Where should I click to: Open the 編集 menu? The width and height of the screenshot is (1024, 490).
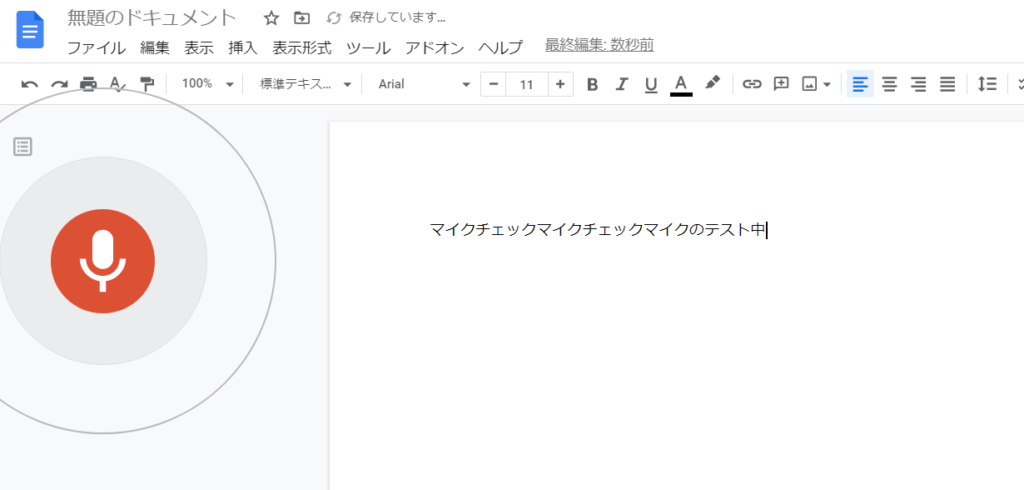pos(155,48)
